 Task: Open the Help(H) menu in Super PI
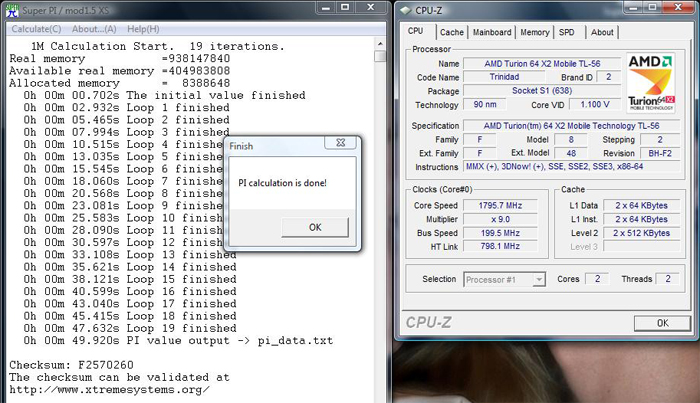point(143,29)
